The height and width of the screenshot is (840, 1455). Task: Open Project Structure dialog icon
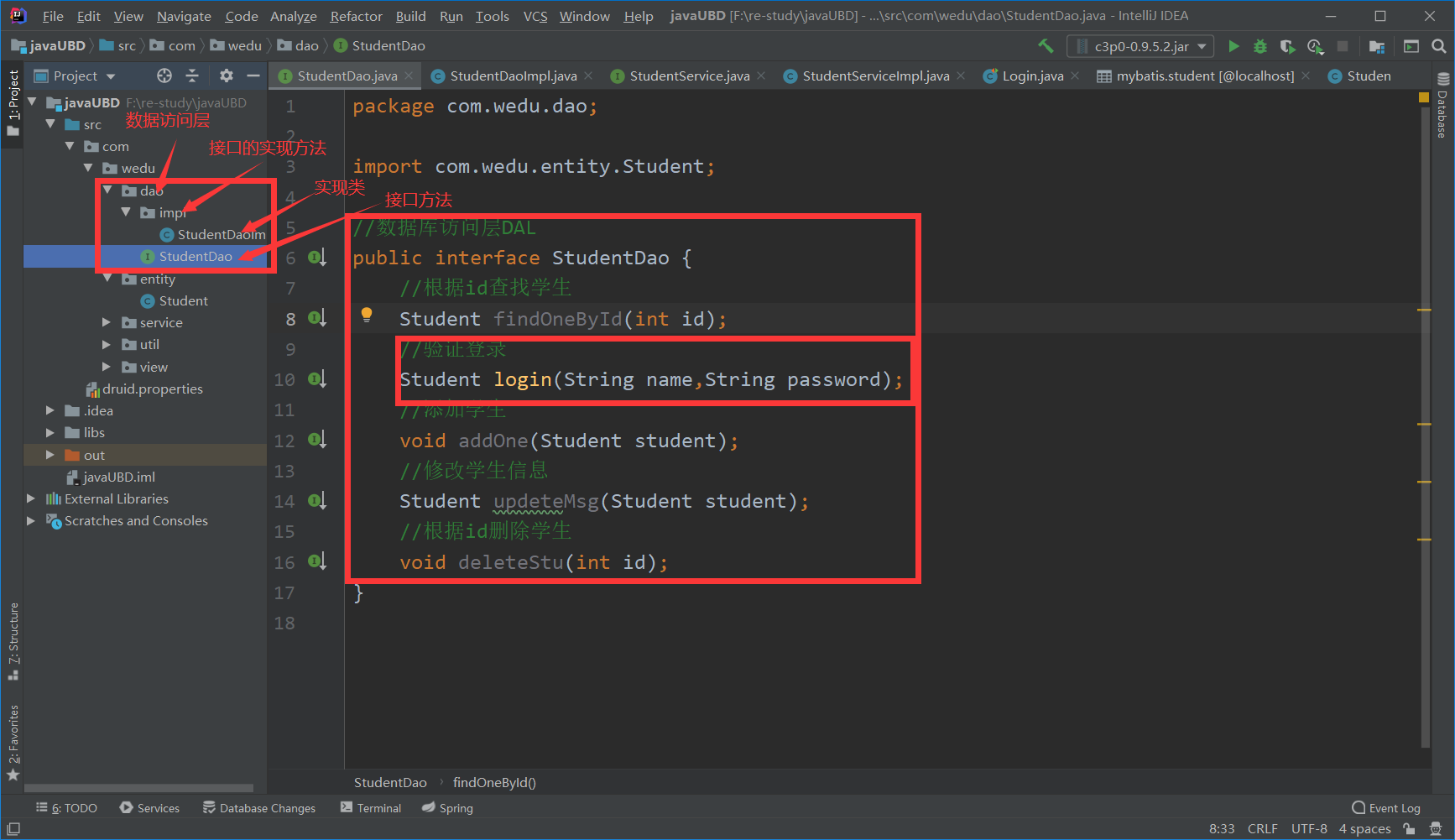tap(1377, 46)
